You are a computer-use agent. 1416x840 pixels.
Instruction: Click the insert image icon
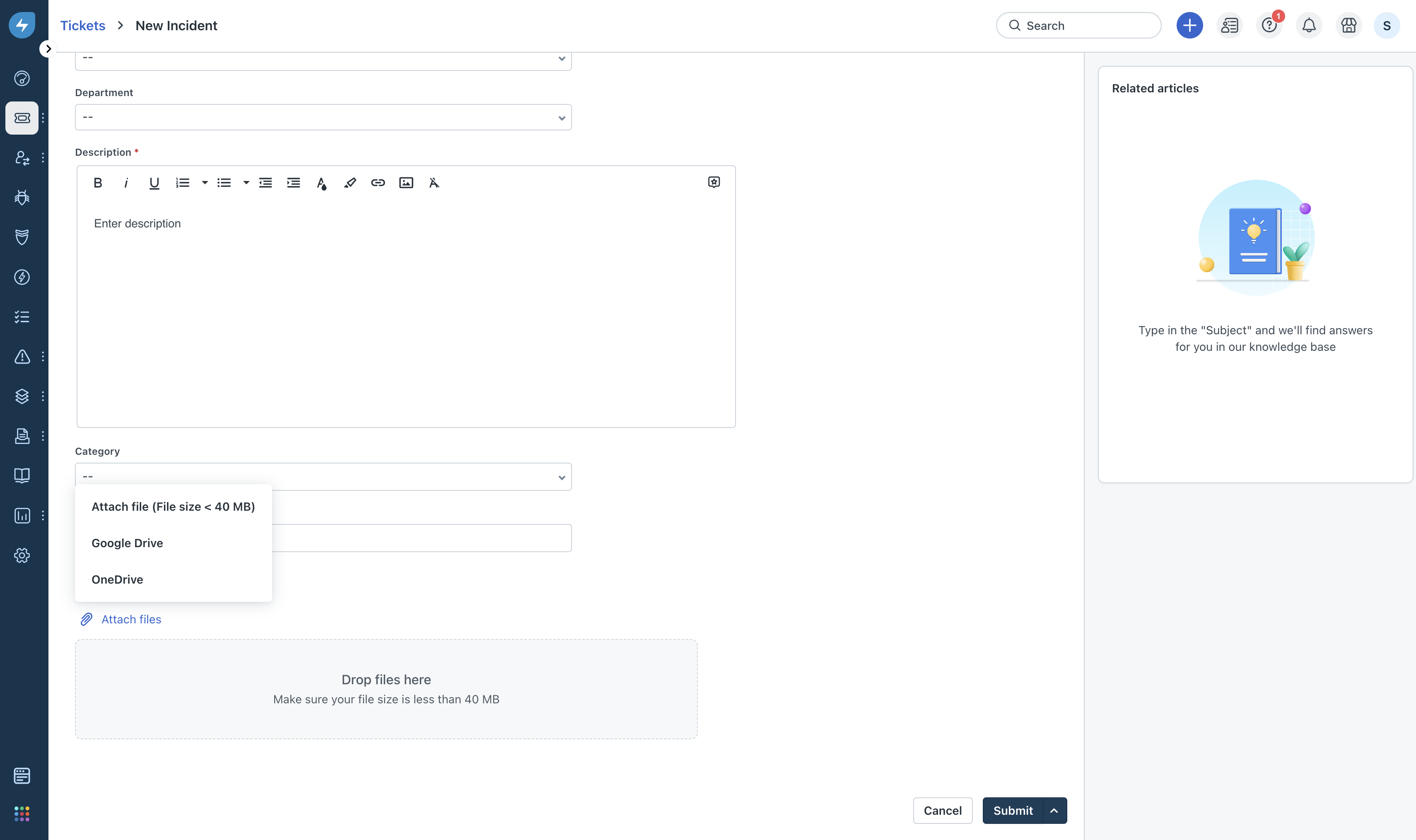(x=406, y=183)
